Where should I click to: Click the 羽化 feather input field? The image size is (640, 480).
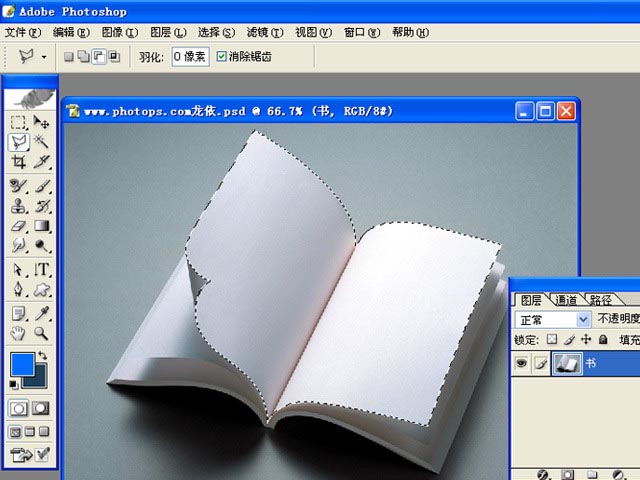(x=189, y=57)
